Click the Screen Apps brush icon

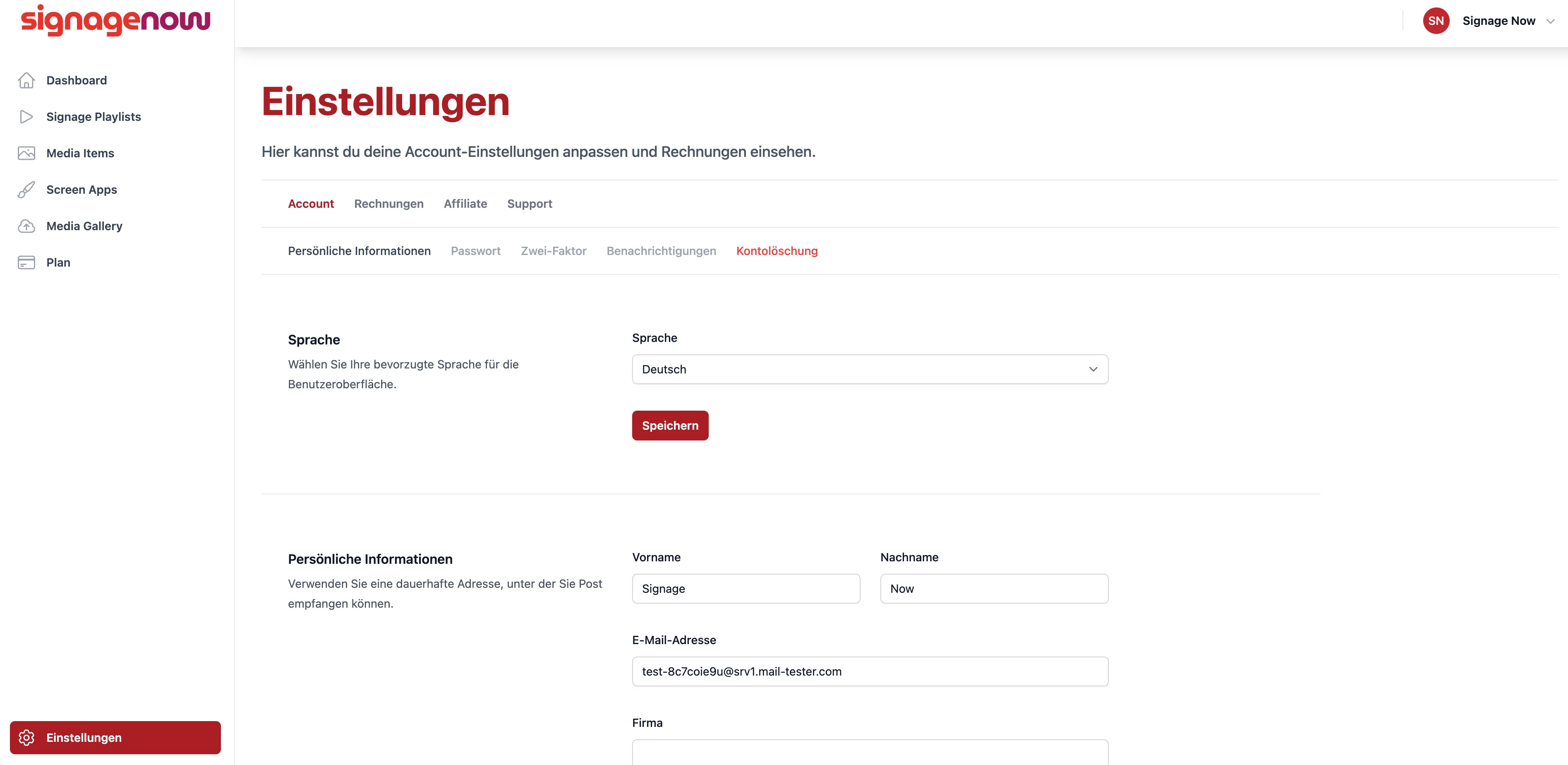[26, 190]
